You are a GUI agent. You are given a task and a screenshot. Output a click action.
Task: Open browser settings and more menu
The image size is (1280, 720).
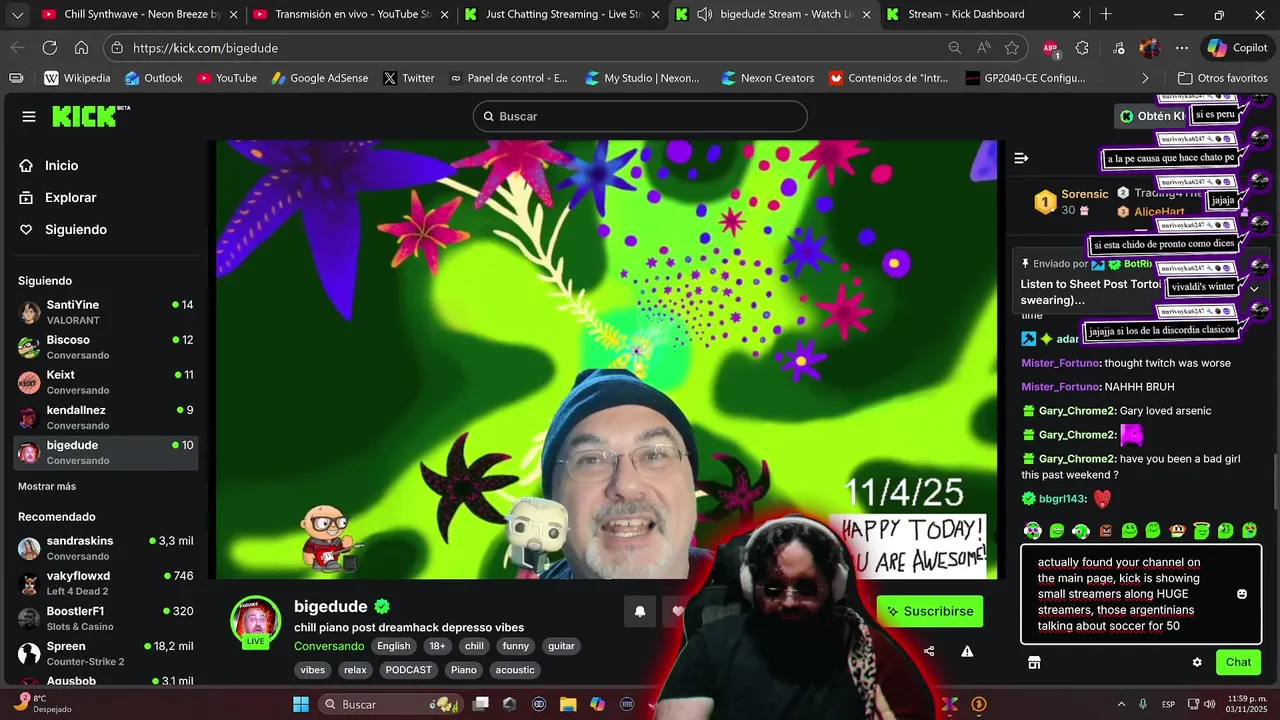[x=1182, y=48]
